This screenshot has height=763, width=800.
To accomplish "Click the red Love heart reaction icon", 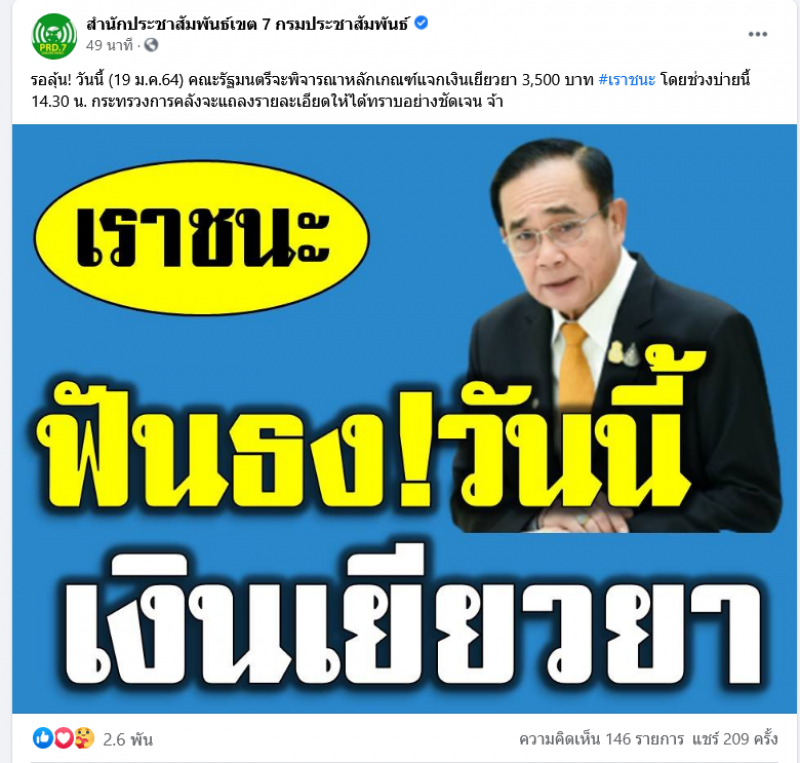I will [63, 738].
